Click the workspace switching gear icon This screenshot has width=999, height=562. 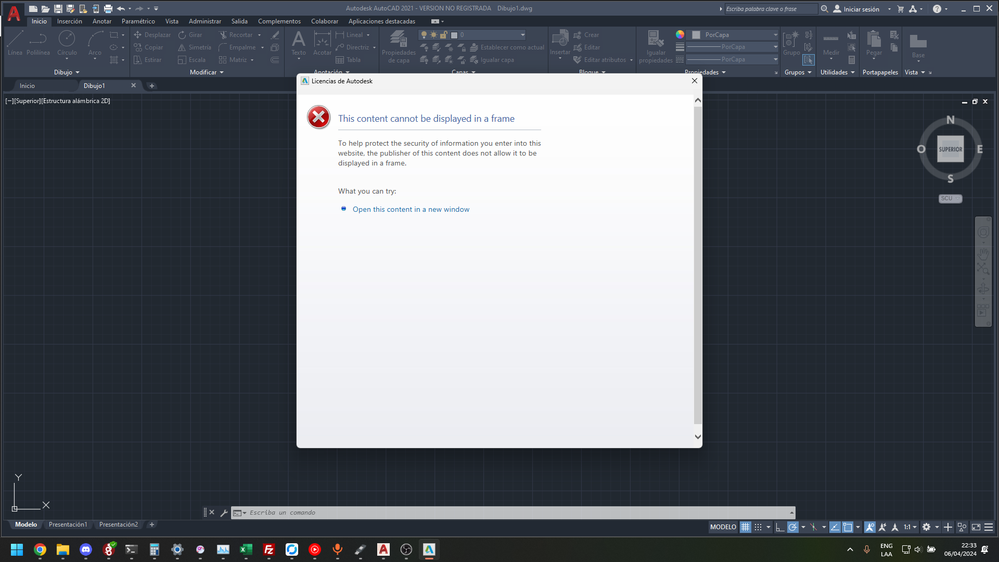926,527
